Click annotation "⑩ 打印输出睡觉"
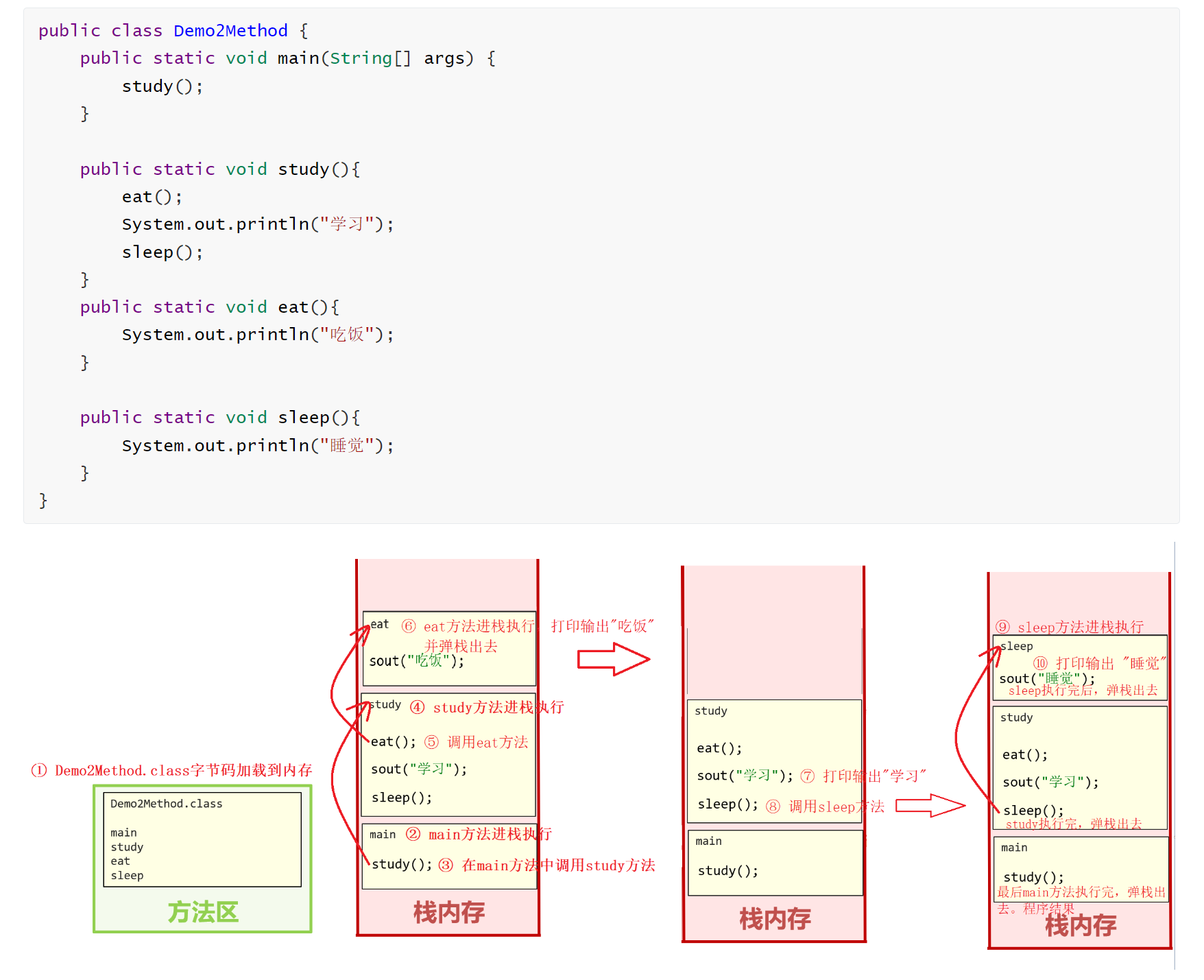The image size is (1204, 980). pyautogui.click(x=1099, y=663)
